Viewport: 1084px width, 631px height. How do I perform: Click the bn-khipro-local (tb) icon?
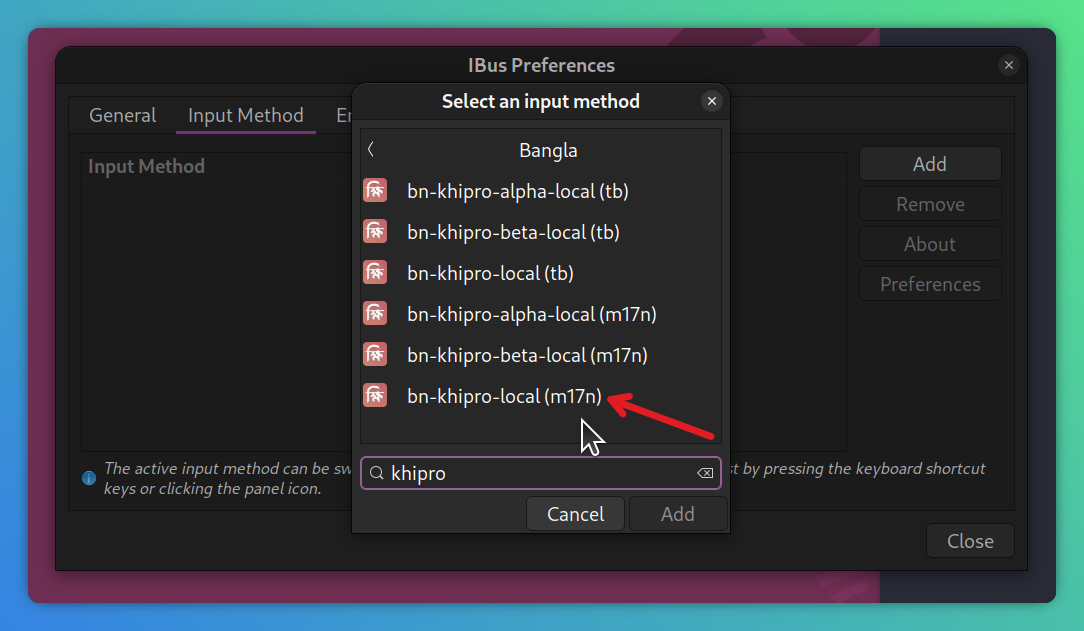click(x=375, y=273)
